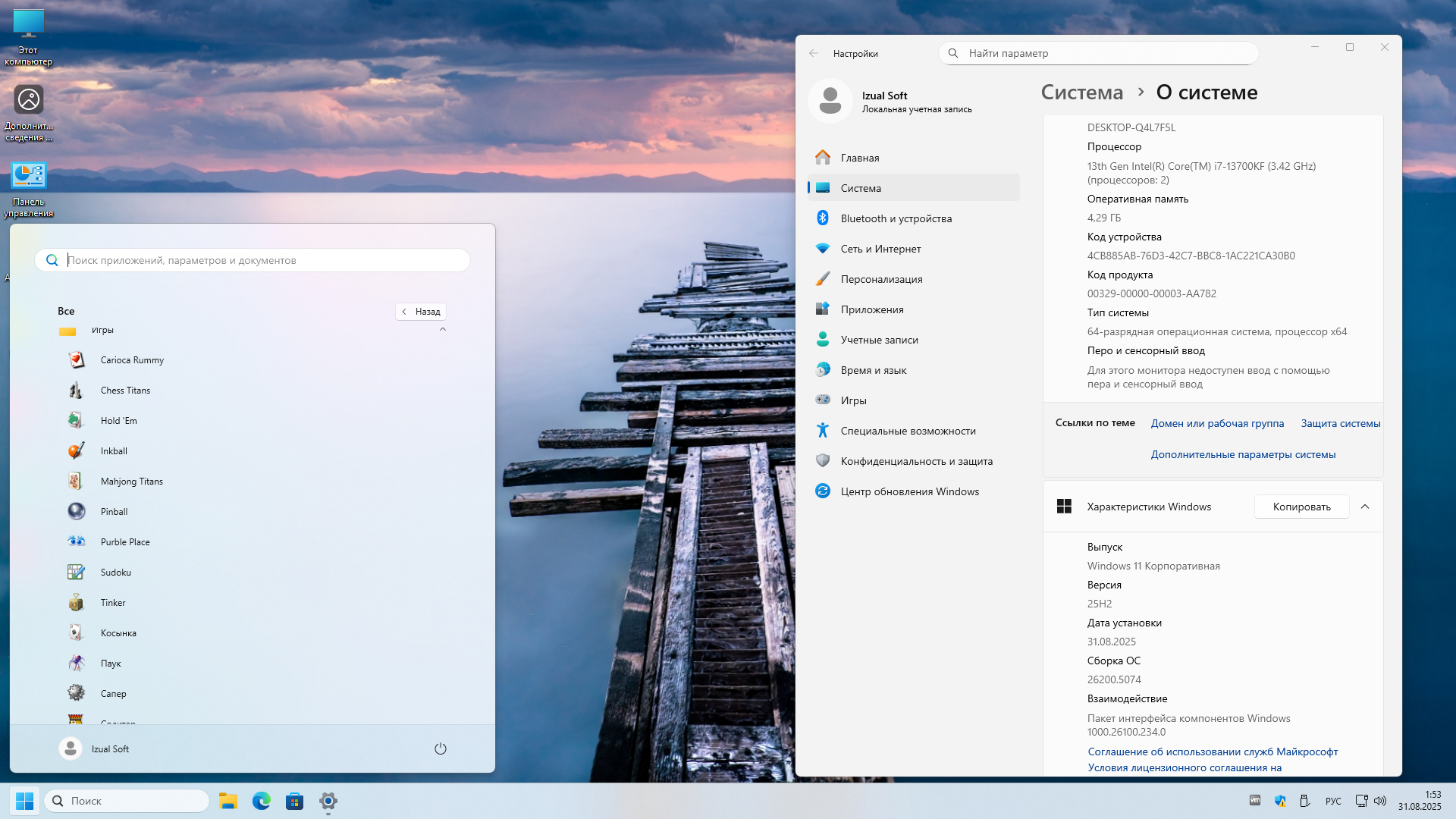Open Purble Place icon

[76, 542]
